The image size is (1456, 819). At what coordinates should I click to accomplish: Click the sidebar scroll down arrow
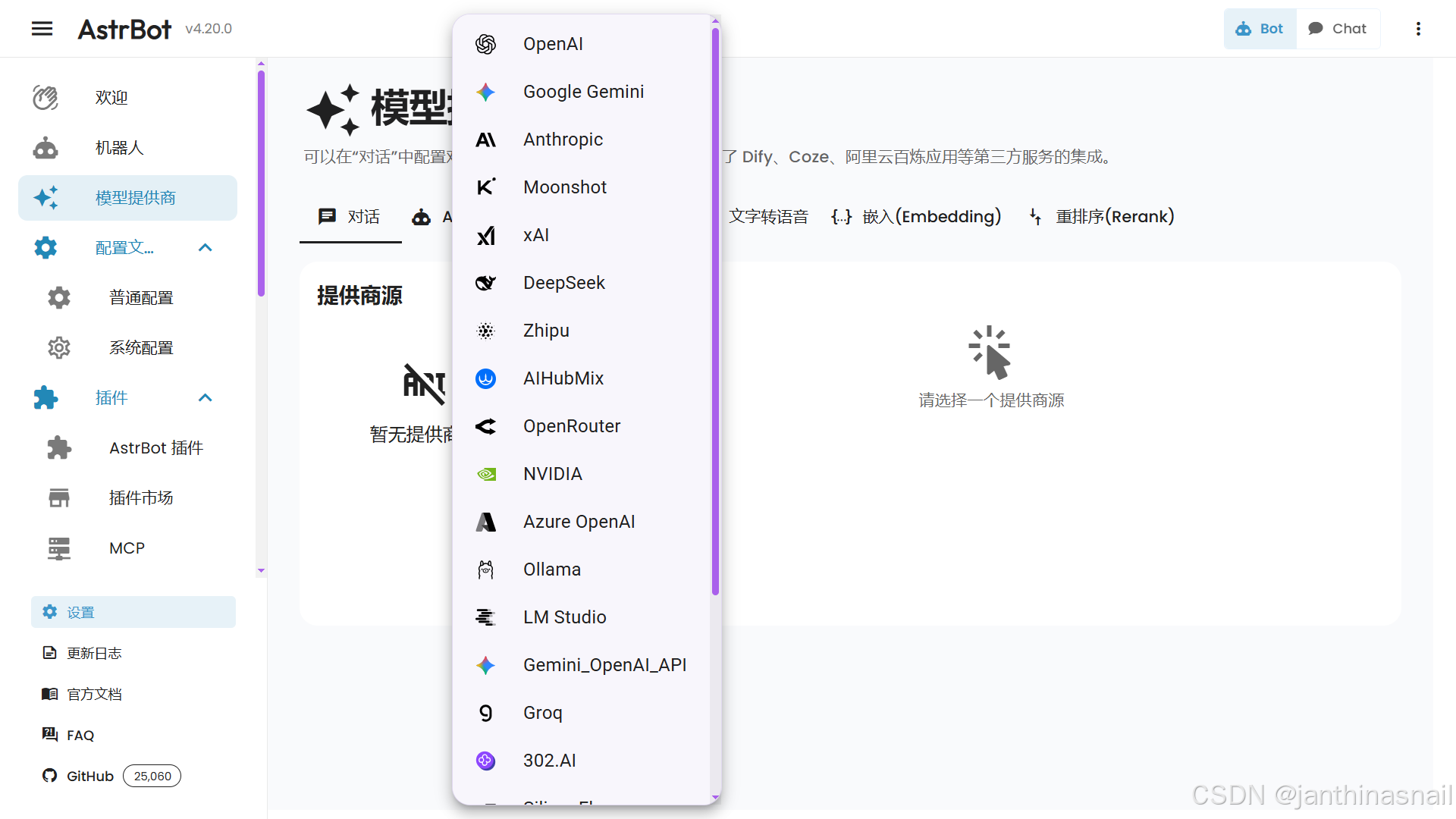[x=261, y=570]
